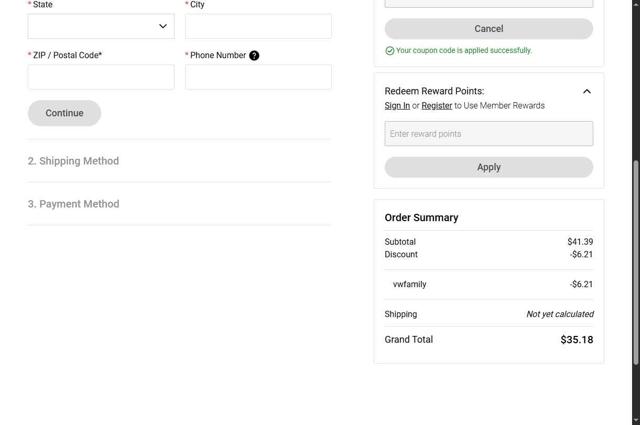Follow the Sign In link
The height and width of the screenshot is (425, 640).
pos(397,106)
